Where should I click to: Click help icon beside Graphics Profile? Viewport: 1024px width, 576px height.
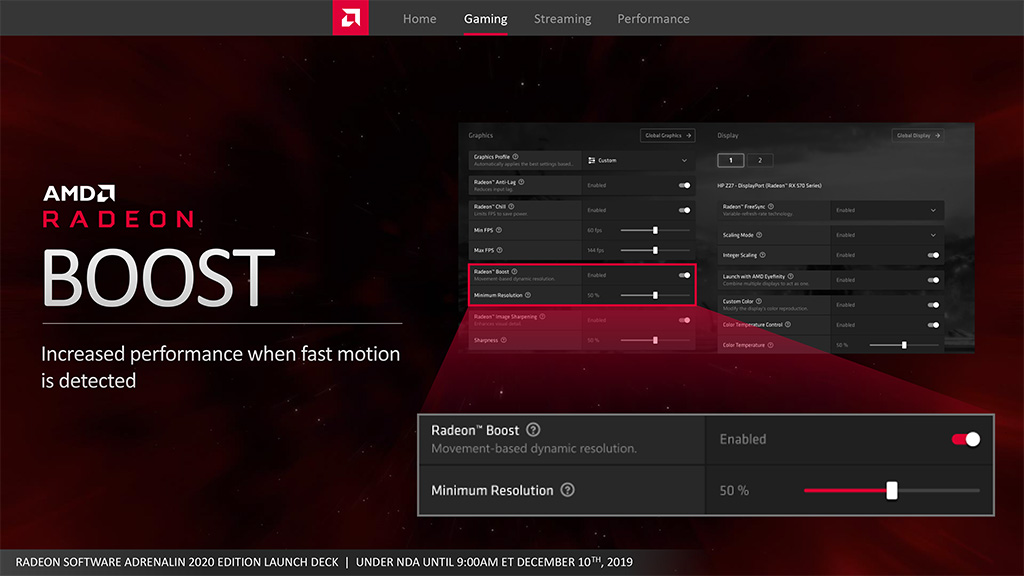[515, 157]
